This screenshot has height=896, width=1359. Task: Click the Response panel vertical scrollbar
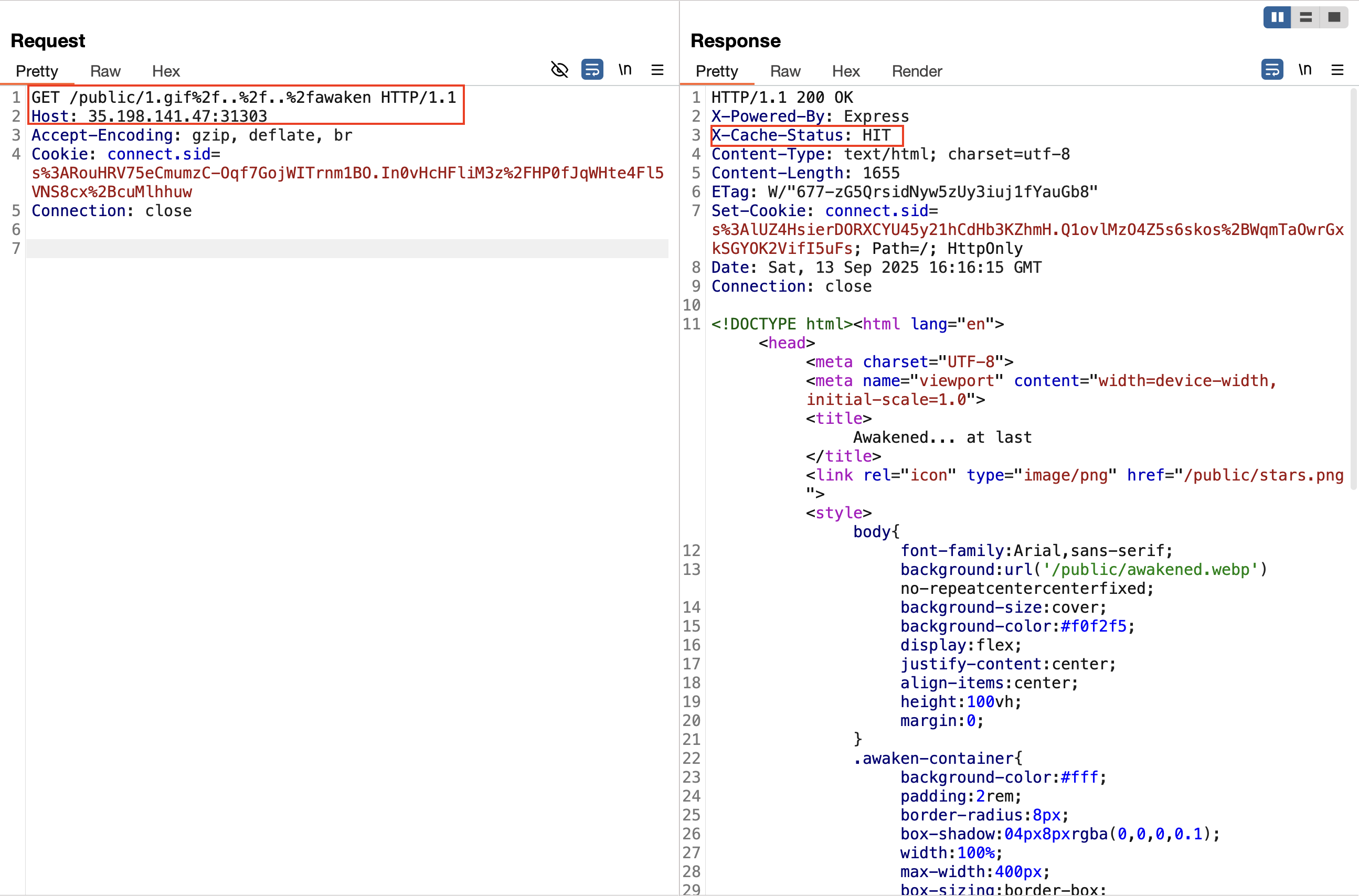tap(1353, 289)
